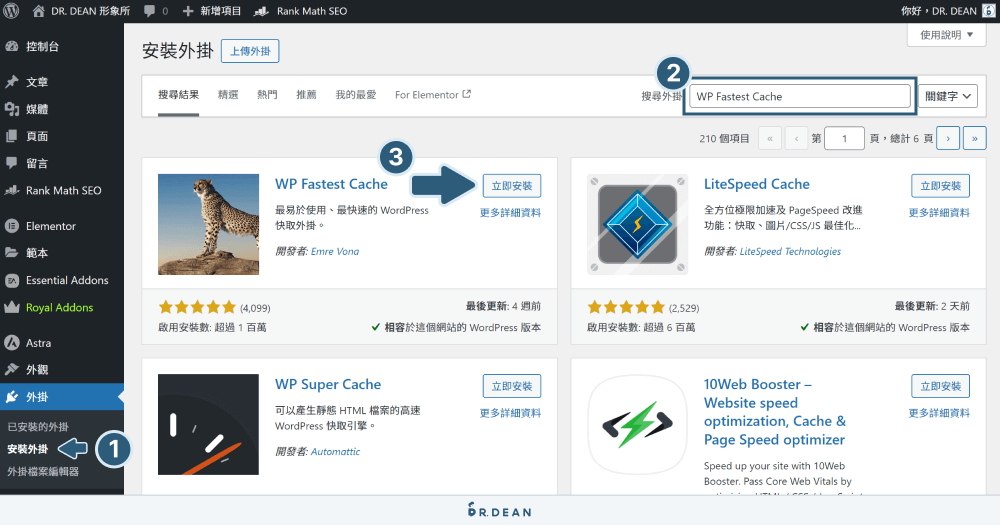Open 安裝外掛 submenu item

coord(27,449)
